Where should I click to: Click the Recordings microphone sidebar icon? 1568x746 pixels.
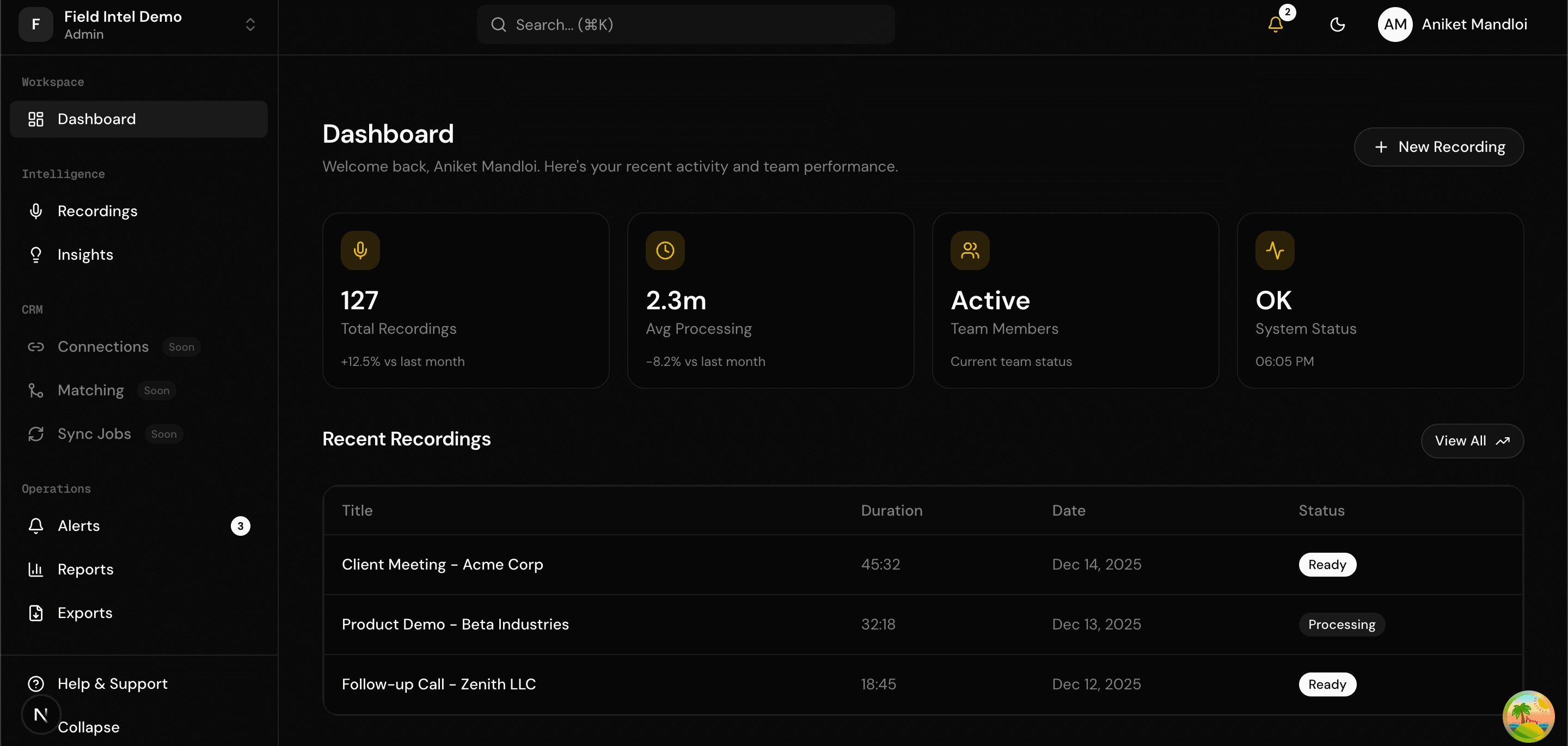(36, 211)
